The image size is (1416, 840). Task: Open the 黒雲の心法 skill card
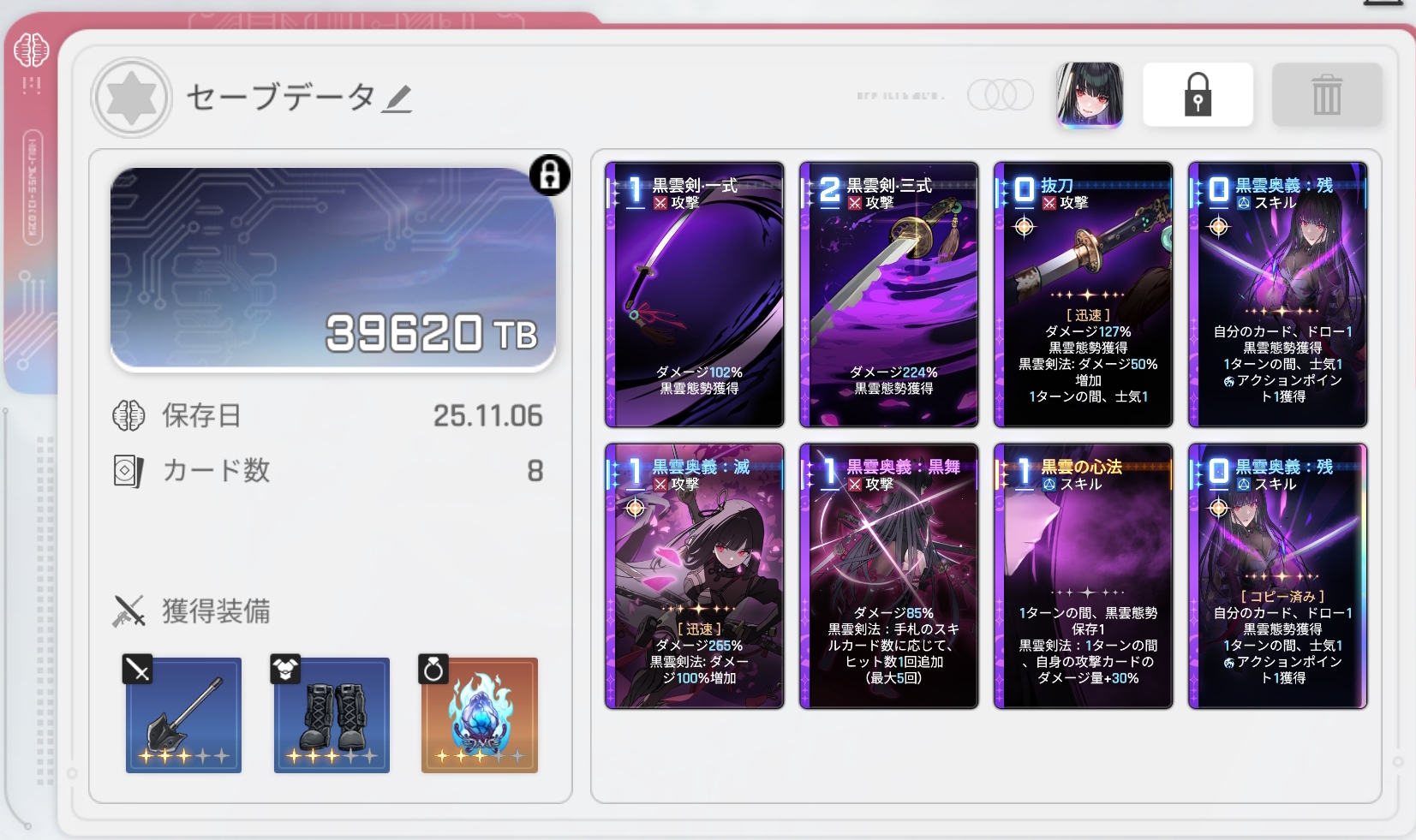coord(1084,576)
